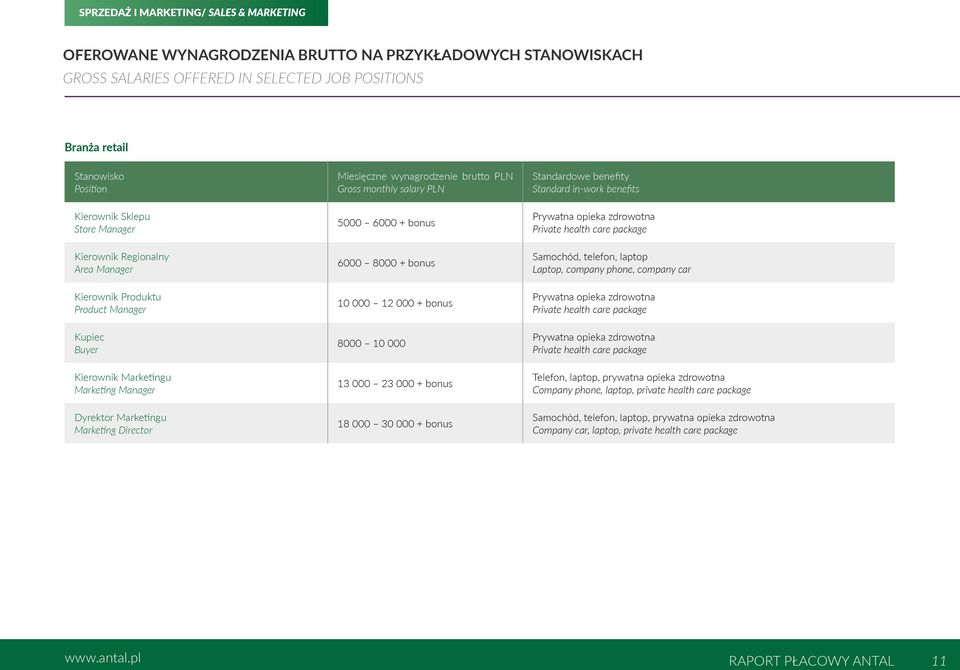This screenshot has height=670, width=960.
Task: Select the '10 000 – 12 000 + bonus' cell
Action: click(425, 303)
